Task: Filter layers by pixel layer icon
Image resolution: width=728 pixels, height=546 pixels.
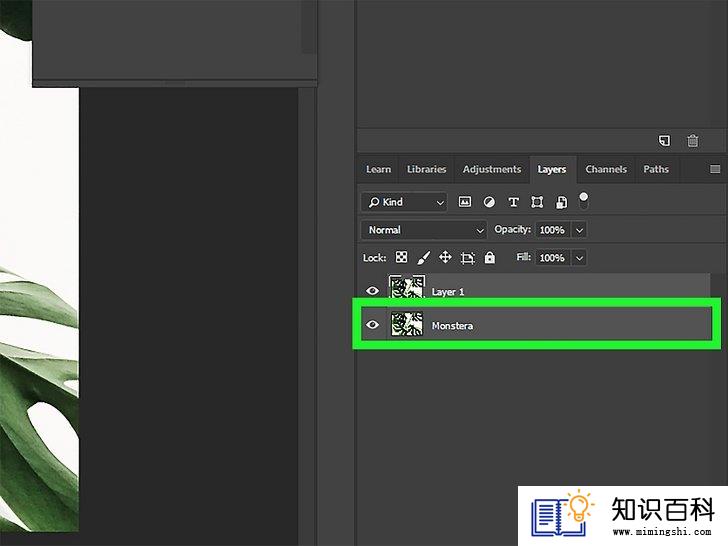Action: point(465,202)
